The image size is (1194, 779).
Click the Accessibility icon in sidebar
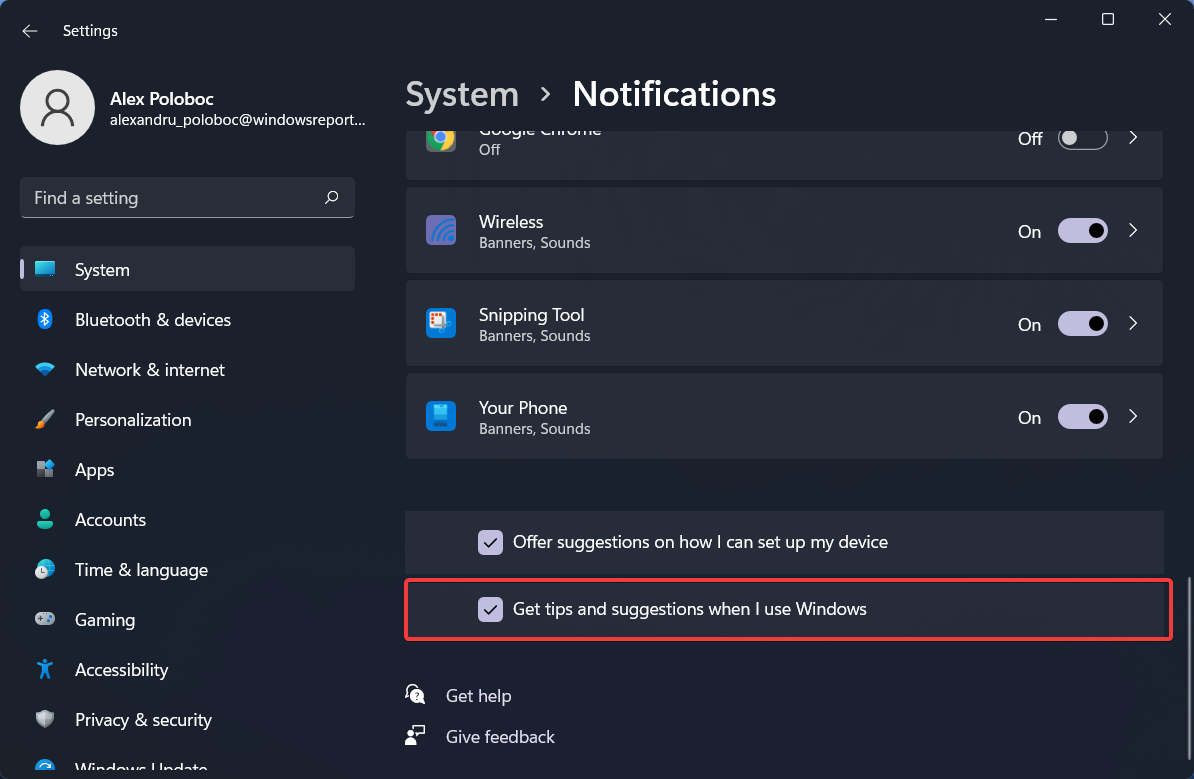45,670
